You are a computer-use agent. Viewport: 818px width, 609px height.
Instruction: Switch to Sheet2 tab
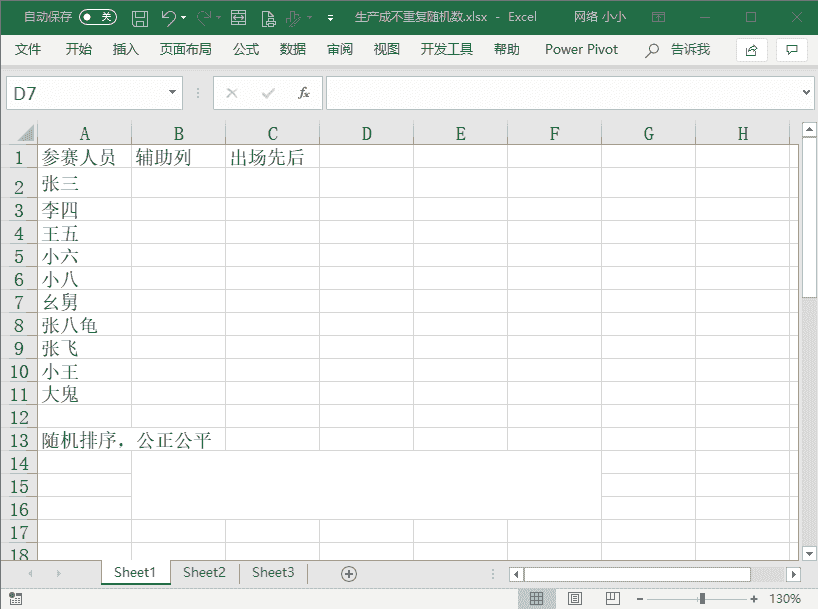tap(204, 572)
